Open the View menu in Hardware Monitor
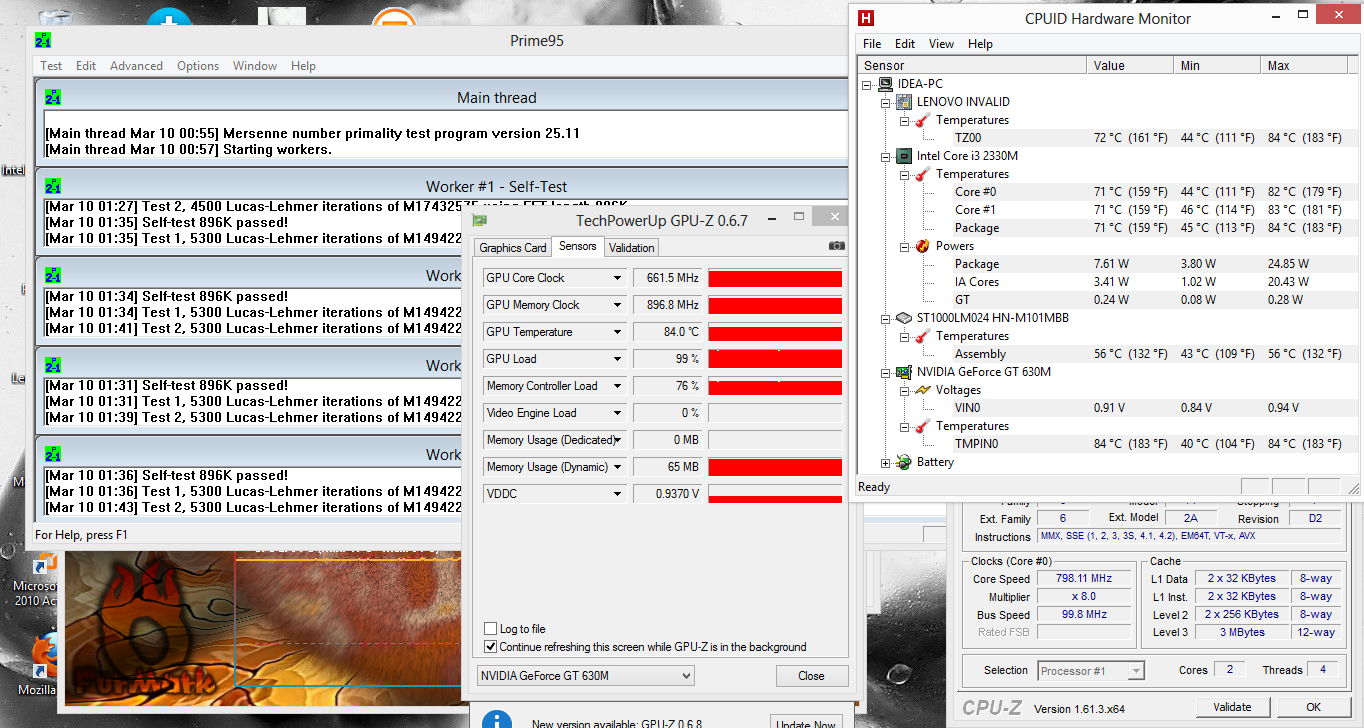Viewport: 1364px width, 728px height. click(x=941, y=44)
